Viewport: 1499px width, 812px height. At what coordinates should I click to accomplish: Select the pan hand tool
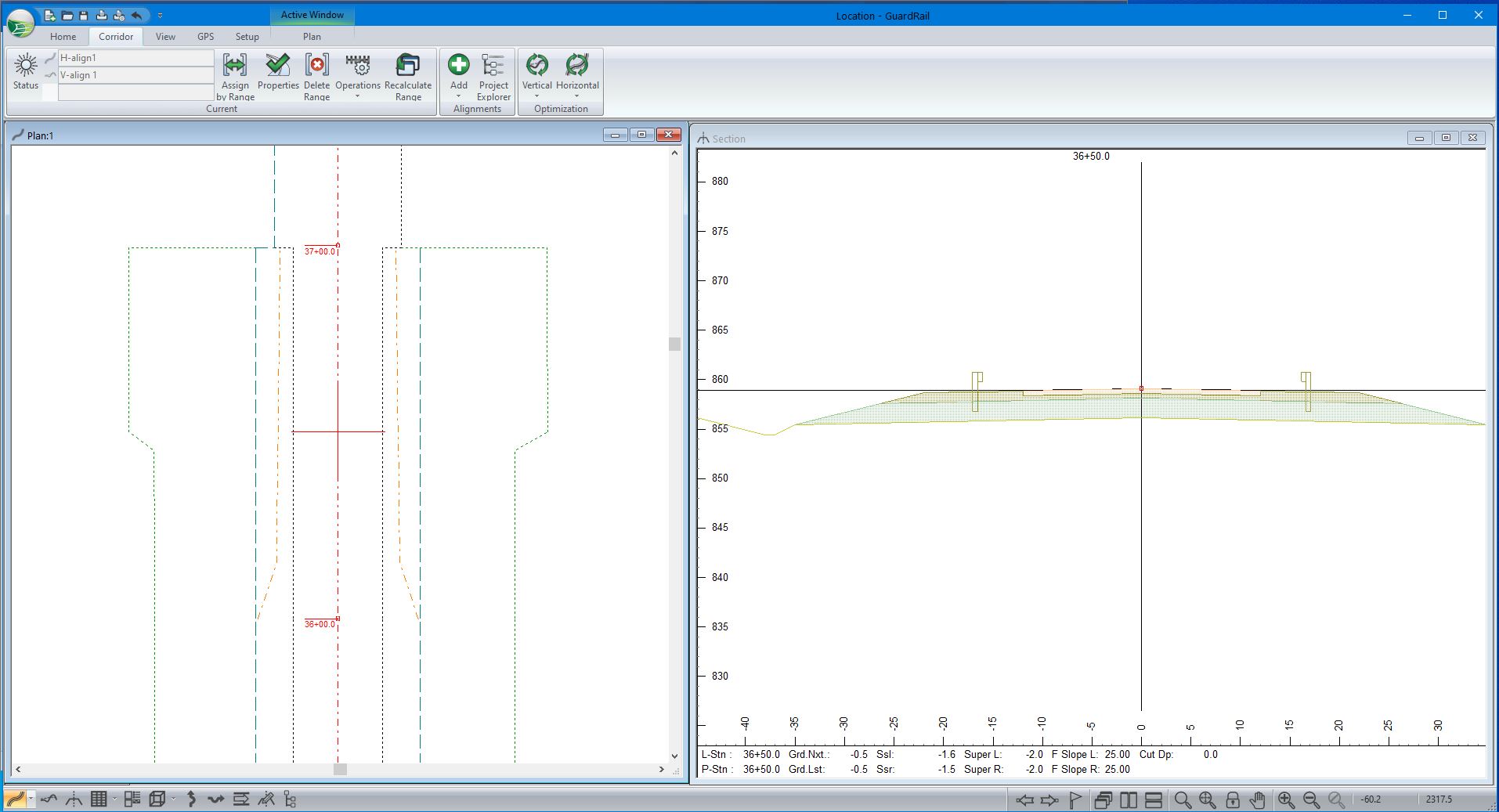pyautogui.click(x=1258, y=800)
